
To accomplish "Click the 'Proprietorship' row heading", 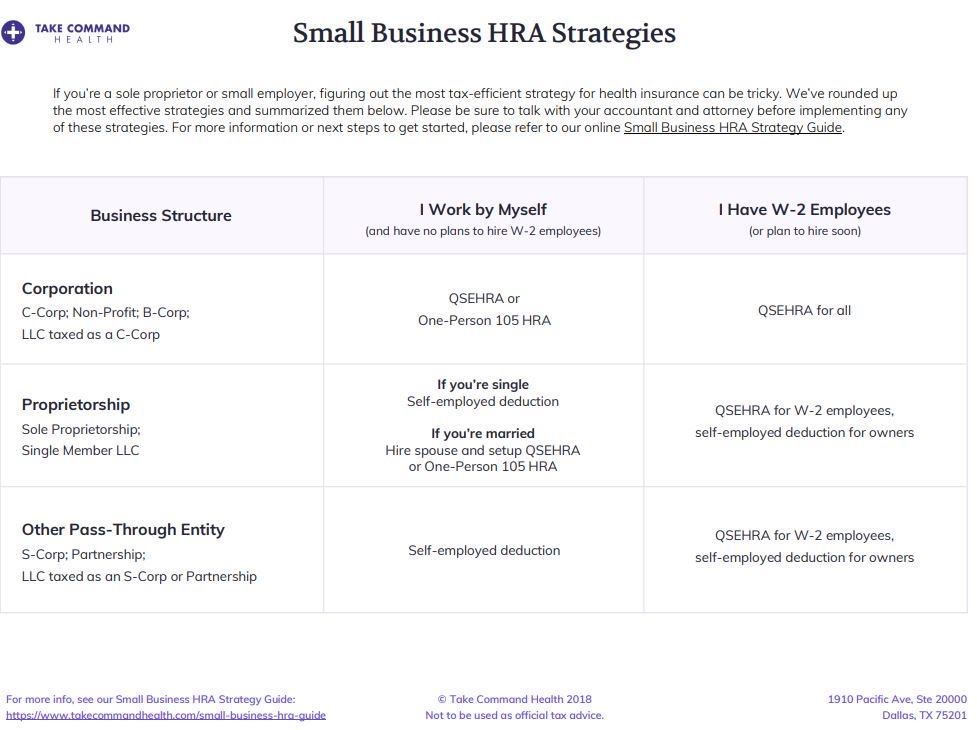I will pyautogui.click(x=76, y=404).
